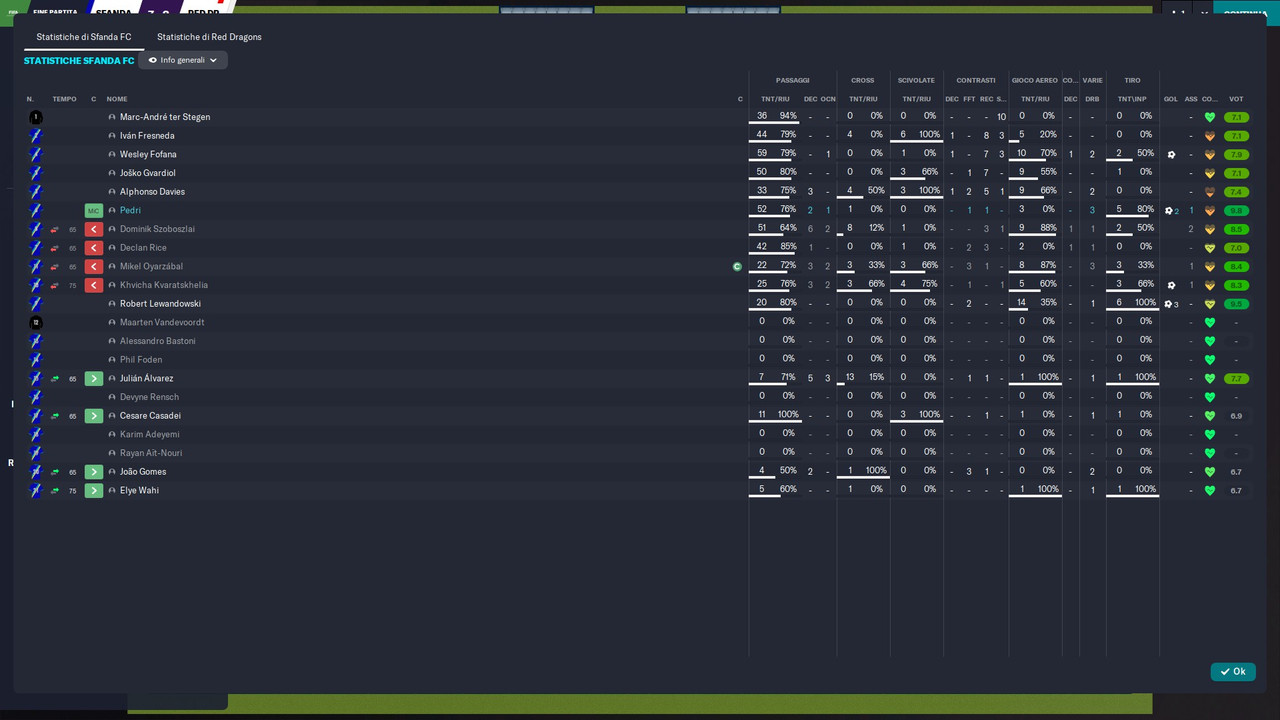Click the goal ball icon in Pedri's row

(x=1168, y=211)
